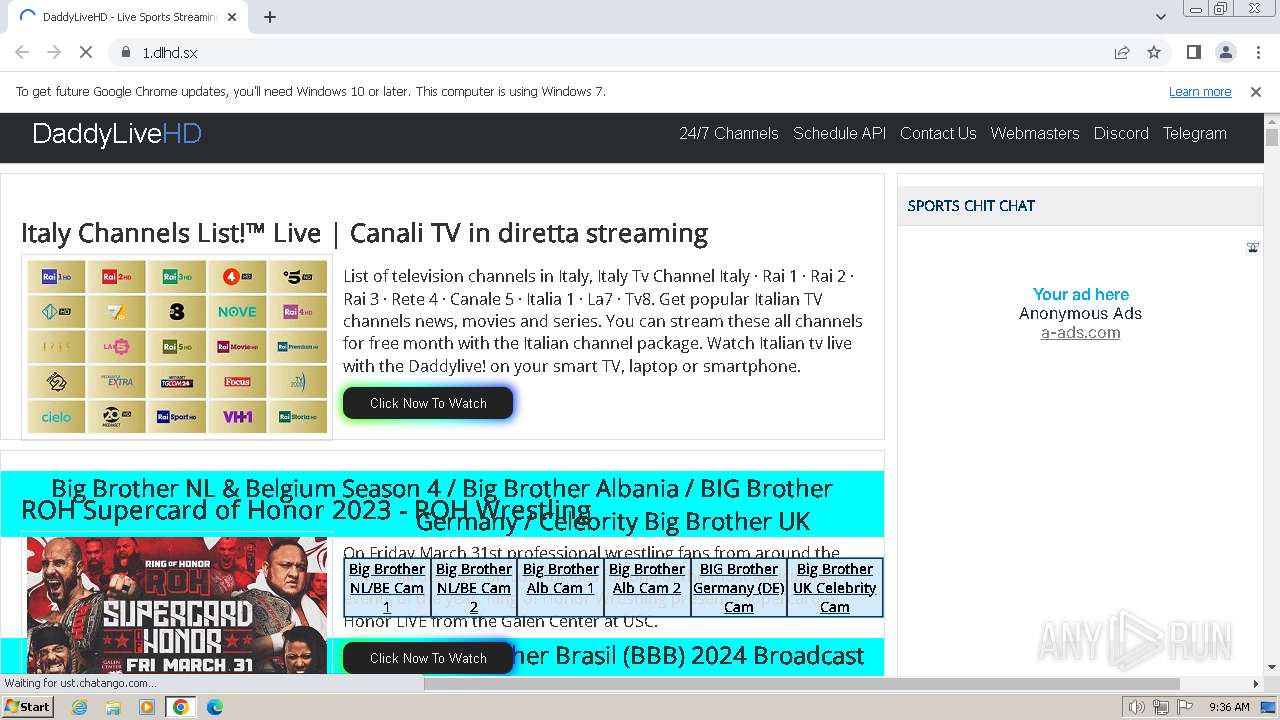Open Learn more about Chrome updates
The width and height of the screenshot is (1280, 720).
click(1200, 92)
